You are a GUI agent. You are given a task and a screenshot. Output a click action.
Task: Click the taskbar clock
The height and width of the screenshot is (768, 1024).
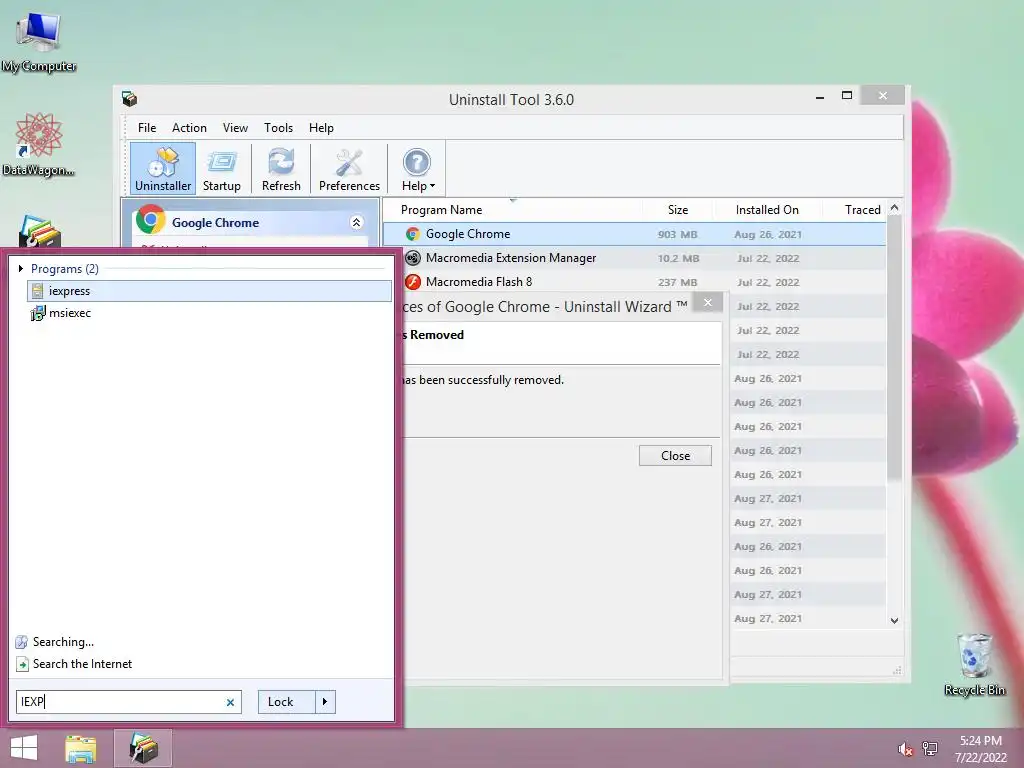coord(980,748)
